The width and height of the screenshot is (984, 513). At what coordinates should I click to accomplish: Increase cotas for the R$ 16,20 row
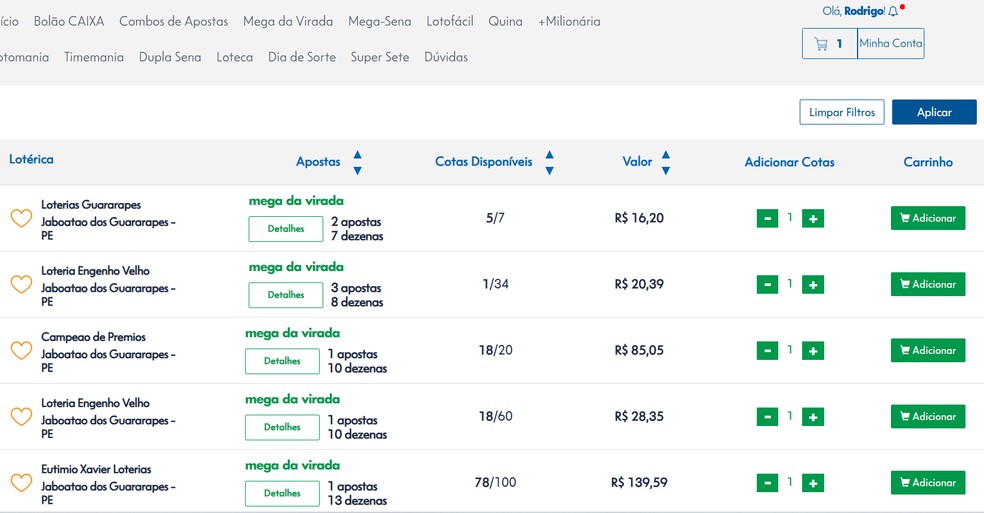[x=813, y=218]
